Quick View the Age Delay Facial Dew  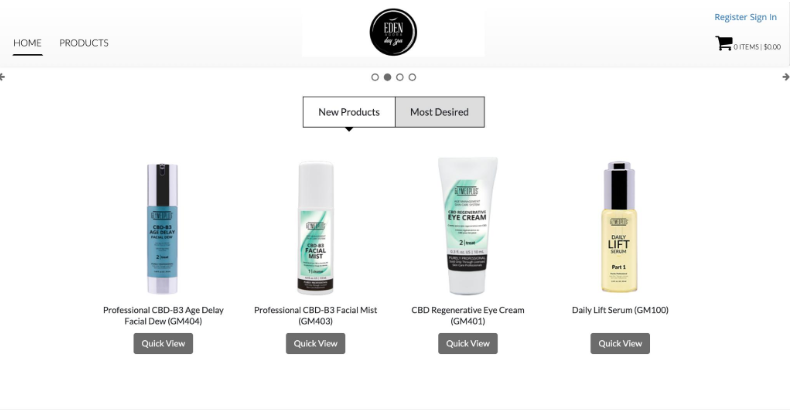[x=163, y=344]
